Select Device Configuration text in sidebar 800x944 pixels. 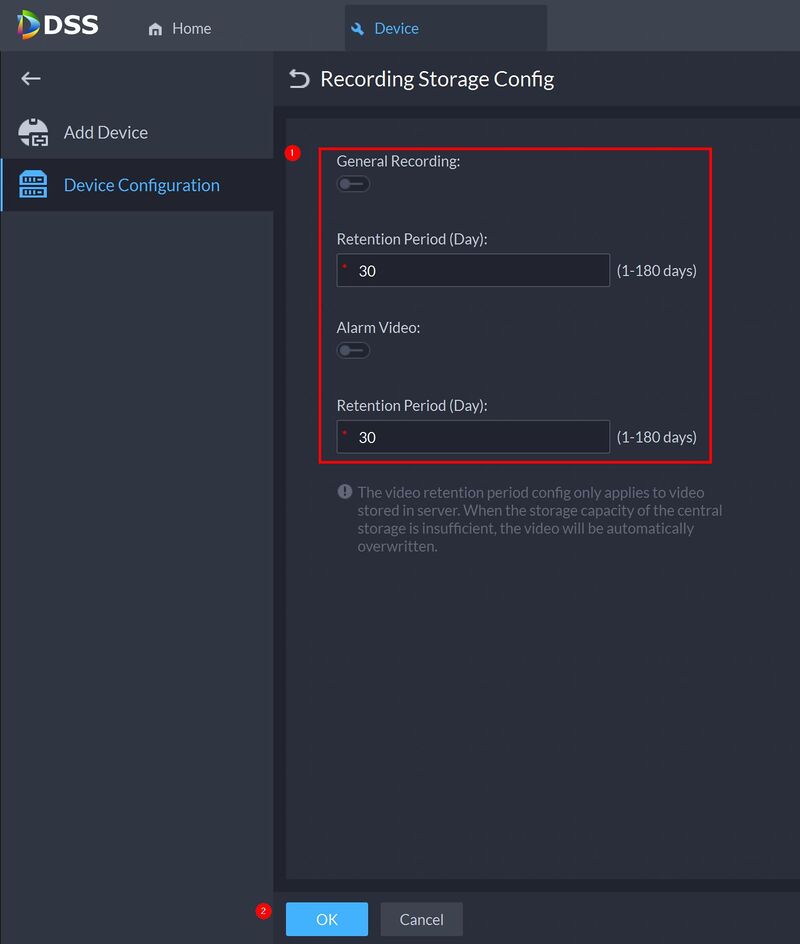142,185
